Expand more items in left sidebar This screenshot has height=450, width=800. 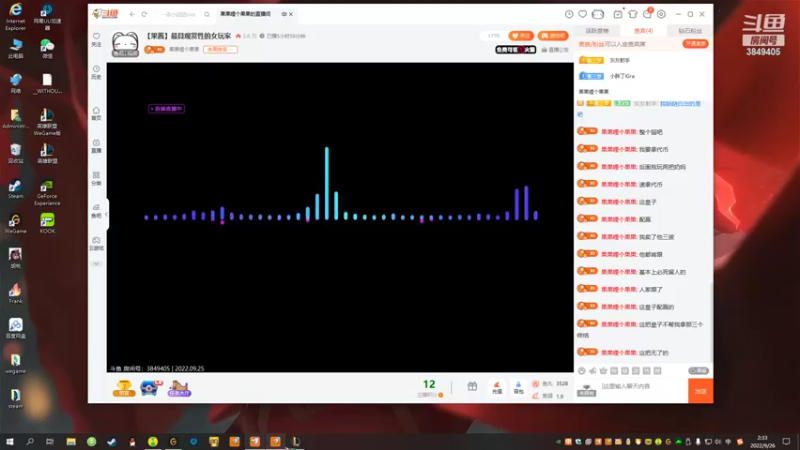pyautogui.click(x=96, y=264)
